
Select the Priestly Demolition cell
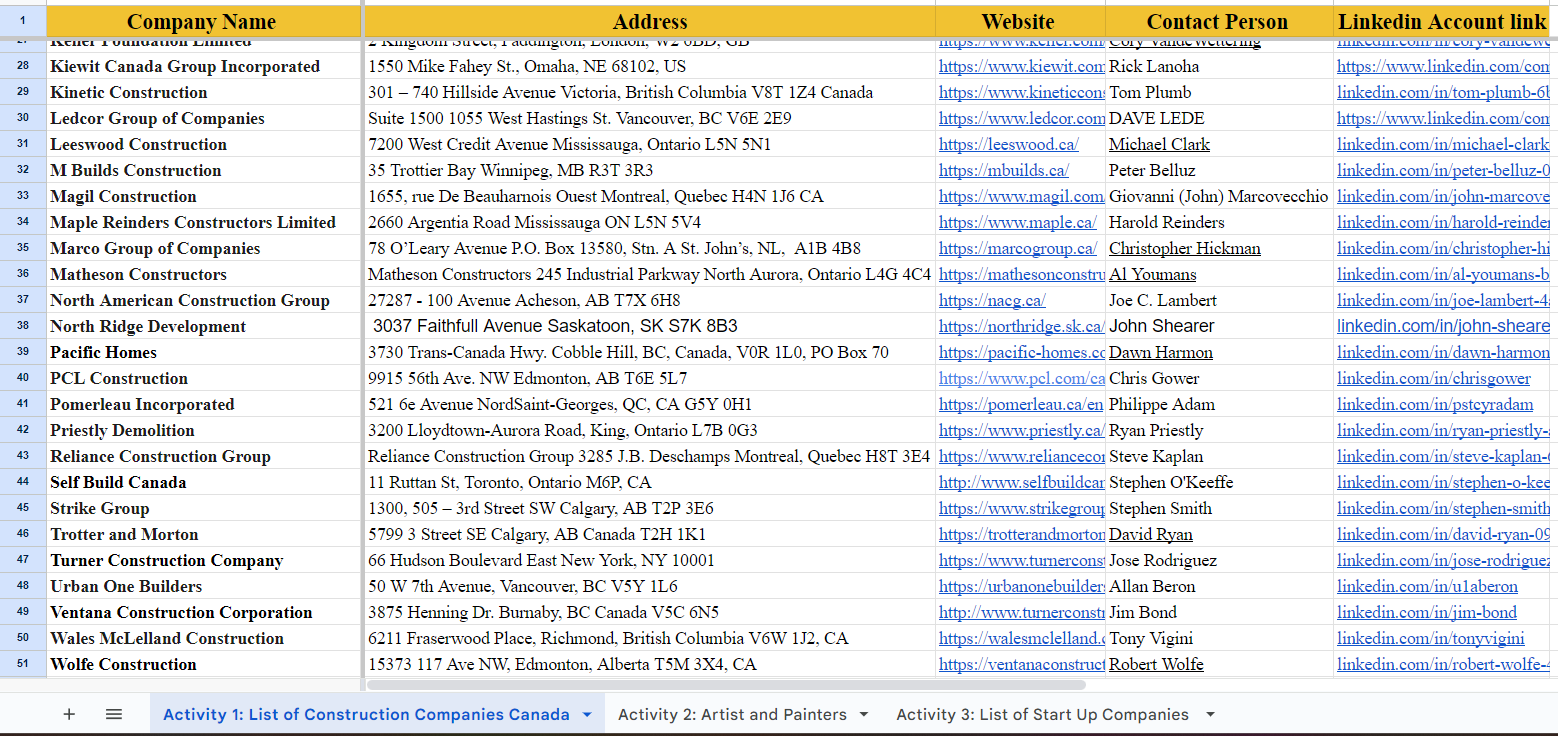[203, 431]
